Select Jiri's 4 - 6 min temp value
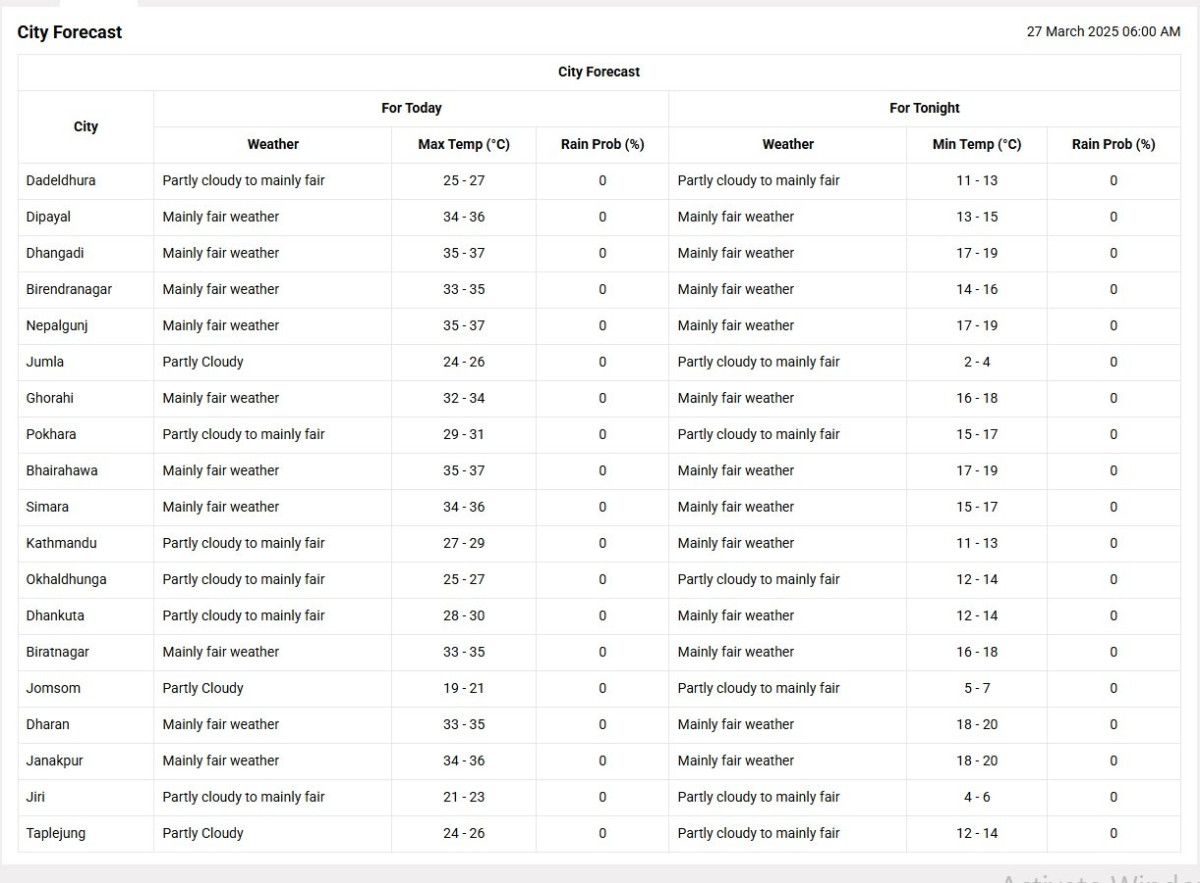 pos(977,797)
